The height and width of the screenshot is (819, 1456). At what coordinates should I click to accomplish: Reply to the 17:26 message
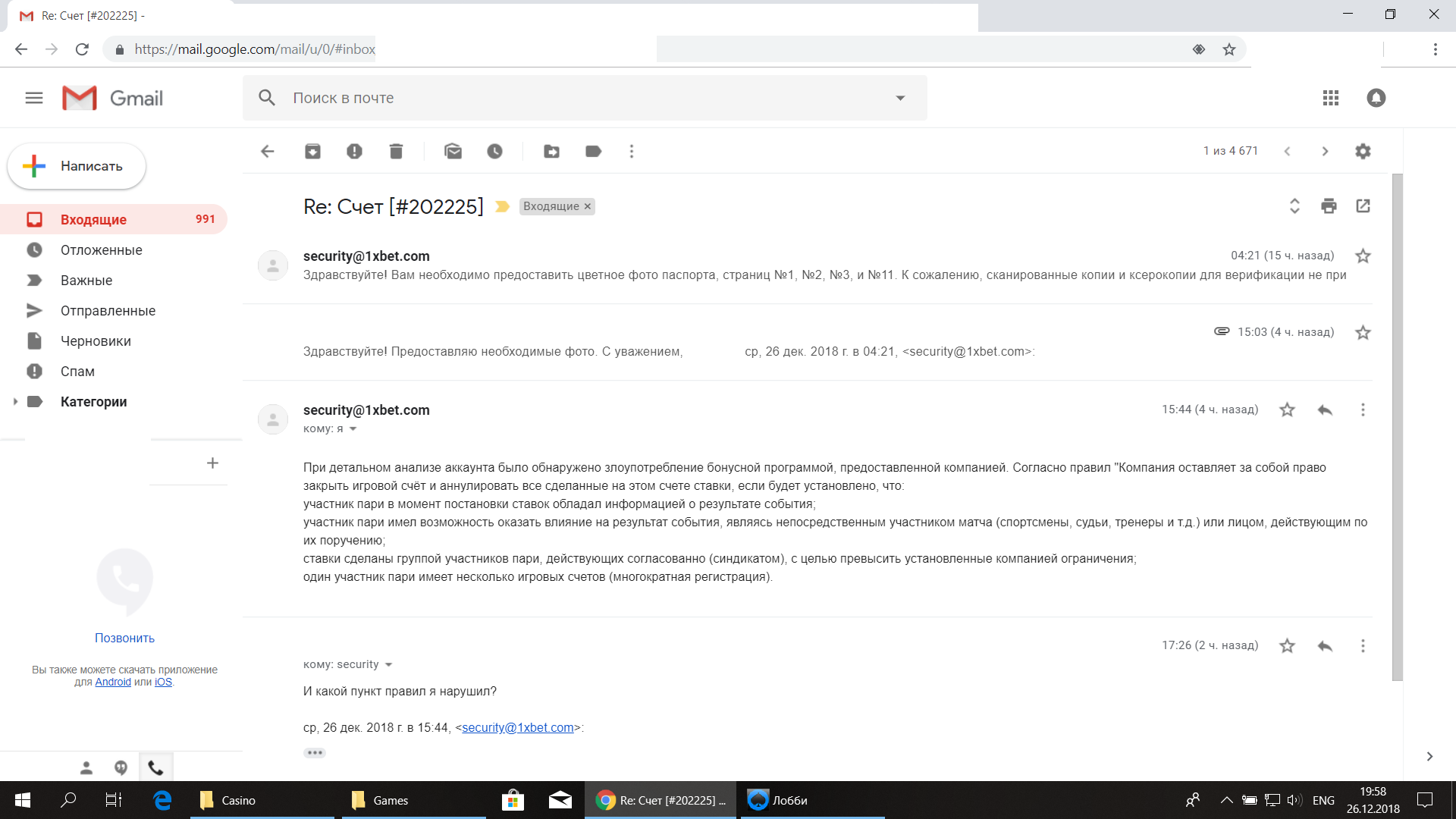(x=1325, y=645)
